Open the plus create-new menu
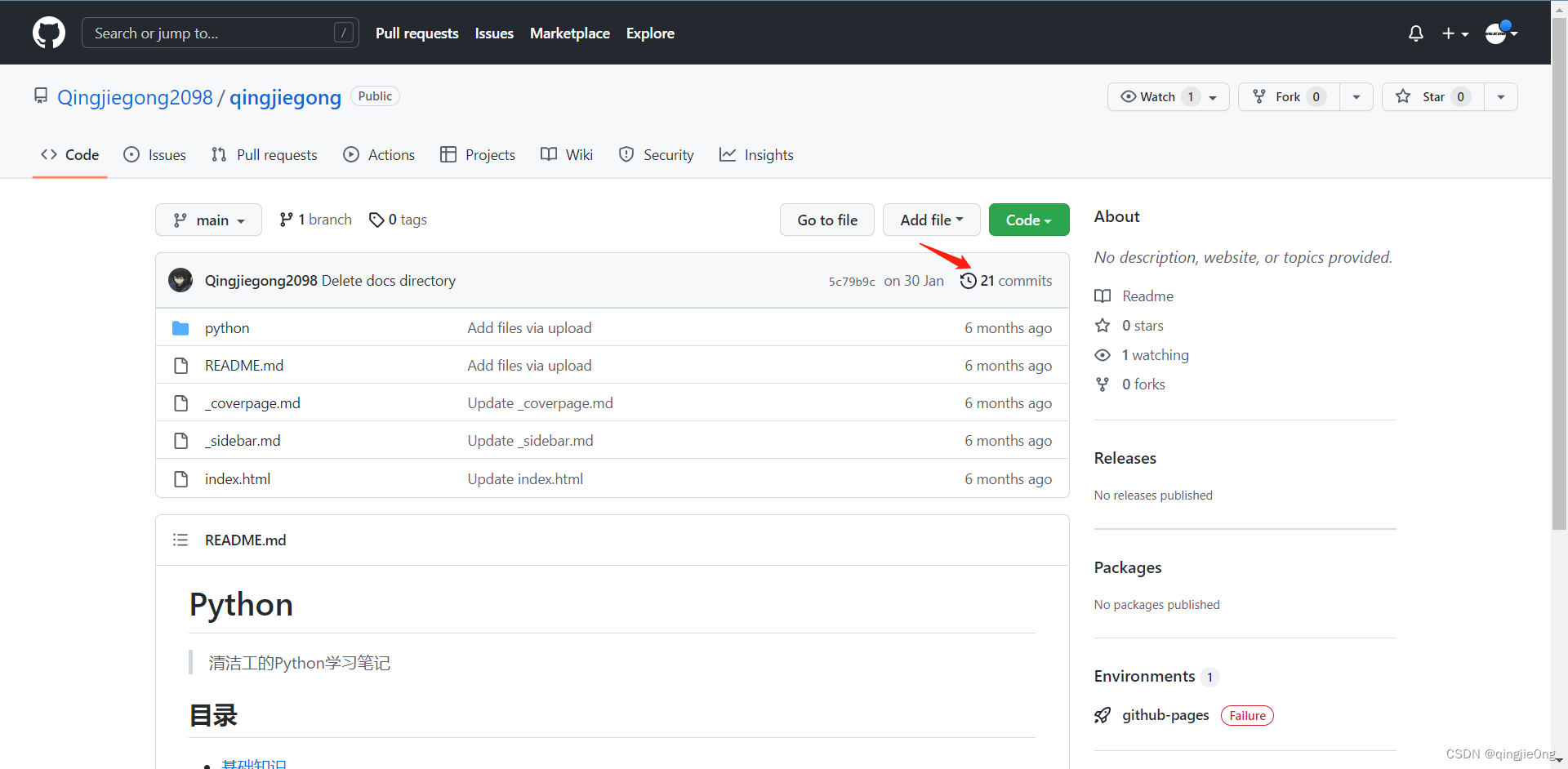 (x=1455, y=33)
